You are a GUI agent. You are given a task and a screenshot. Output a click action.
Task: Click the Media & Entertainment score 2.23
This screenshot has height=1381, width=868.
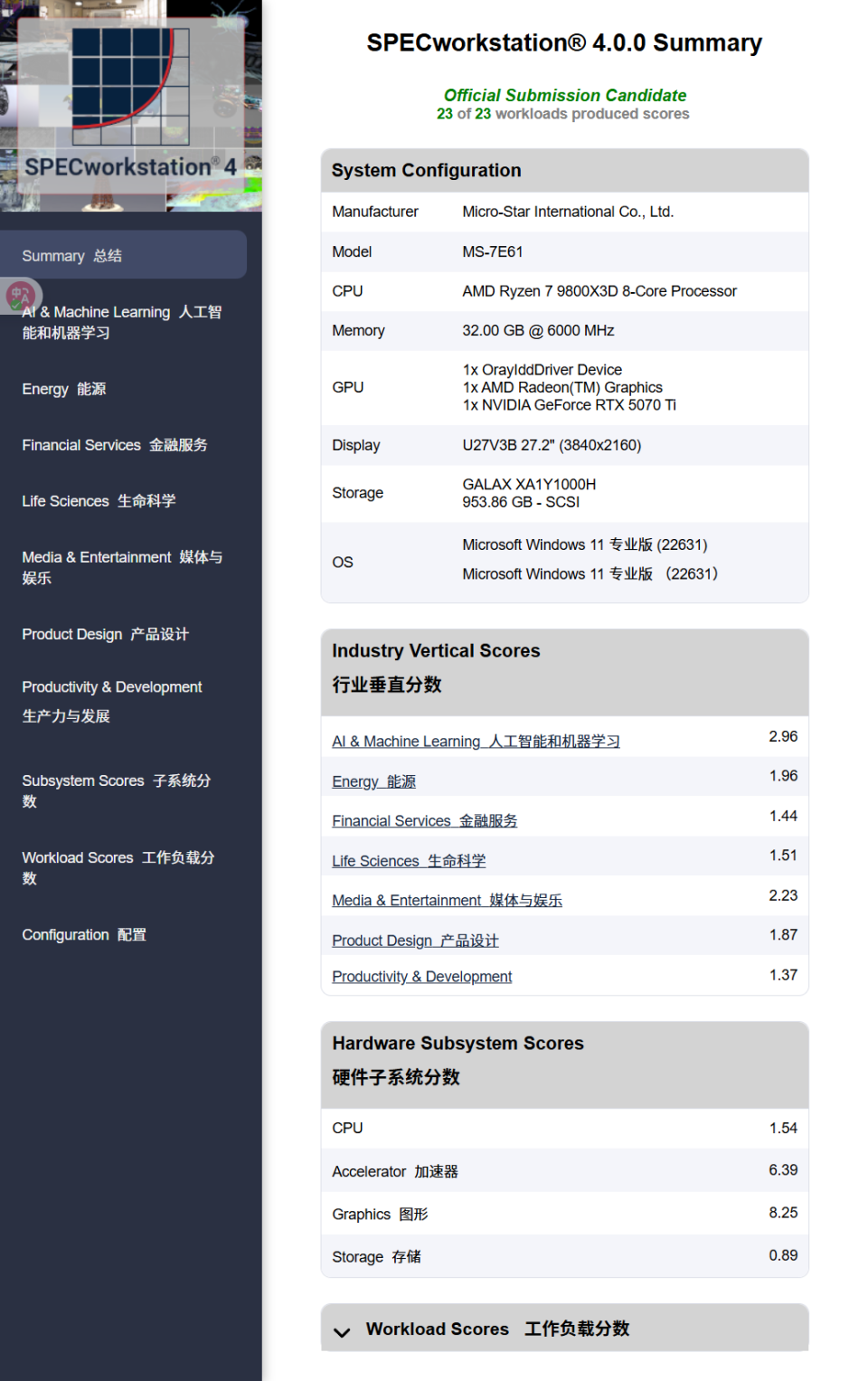[x=783, y=895]
